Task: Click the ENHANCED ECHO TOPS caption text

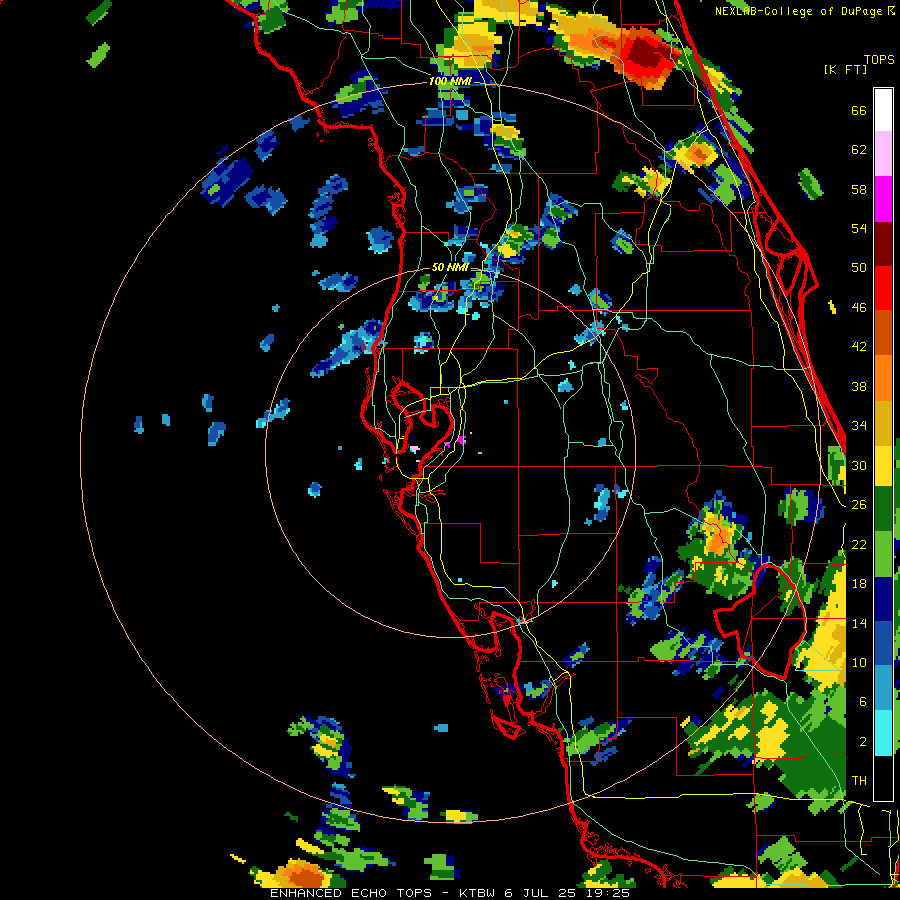Action: pos(351,893)
